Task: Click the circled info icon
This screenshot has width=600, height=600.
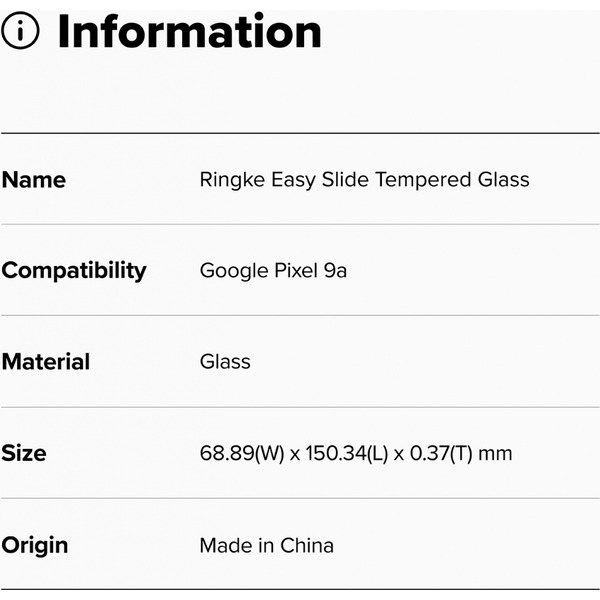Action: (x=20, y=32)
